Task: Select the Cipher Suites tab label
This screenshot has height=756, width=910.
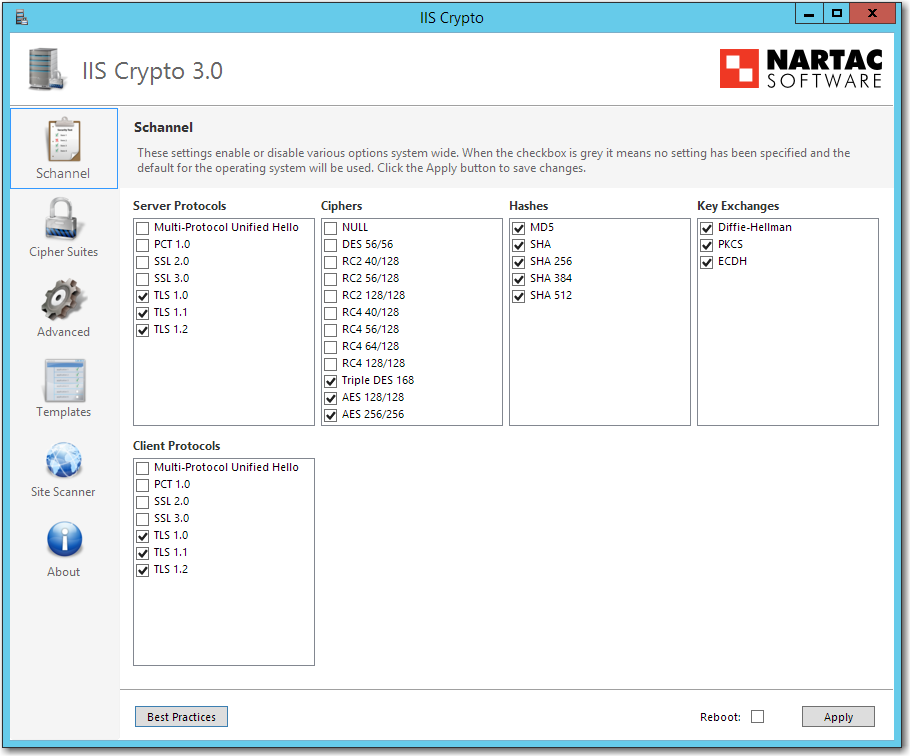Action: pyautogui.click(x=63, y=252)
